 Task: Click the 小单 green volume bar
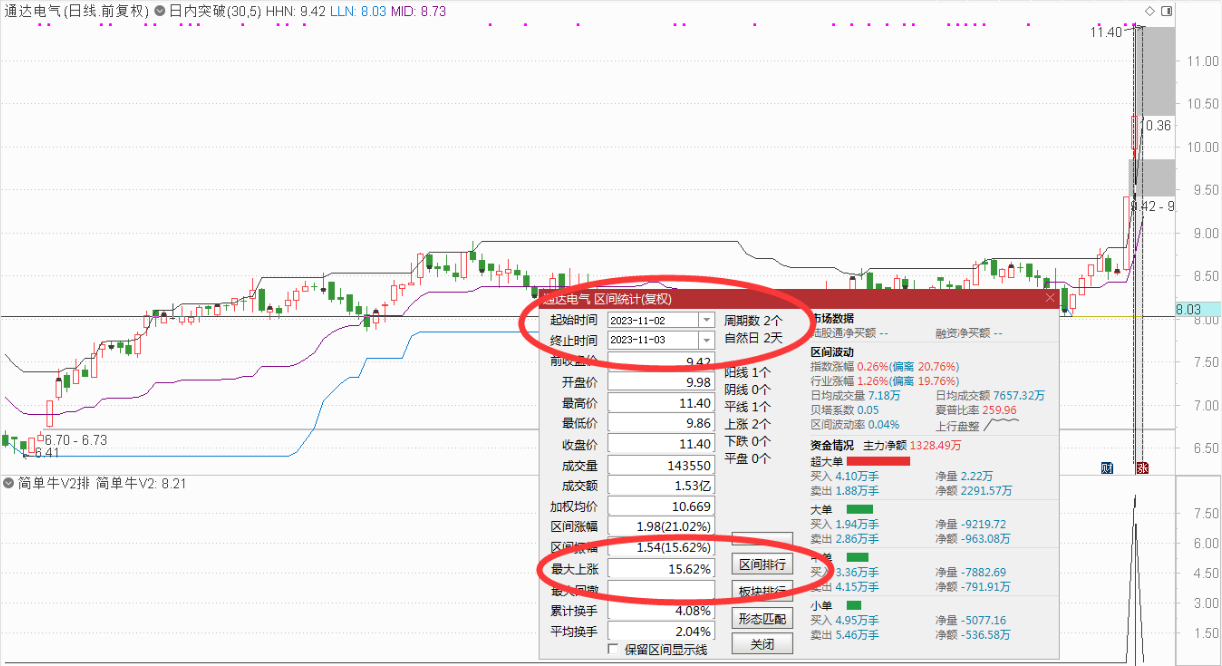[x=853, y=605]
